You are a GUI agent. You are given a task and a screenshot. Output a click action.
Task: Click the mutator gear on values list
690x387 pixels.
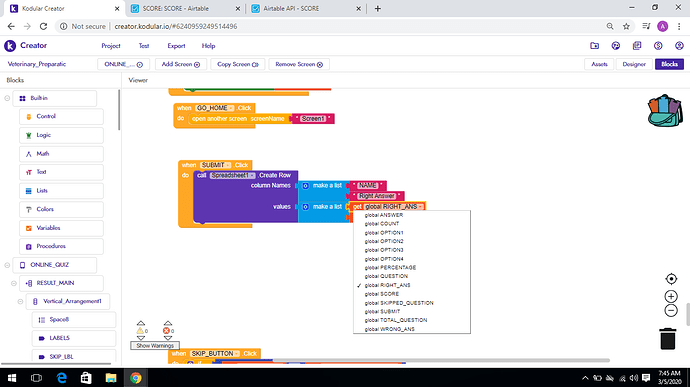[x=305, y=207]
